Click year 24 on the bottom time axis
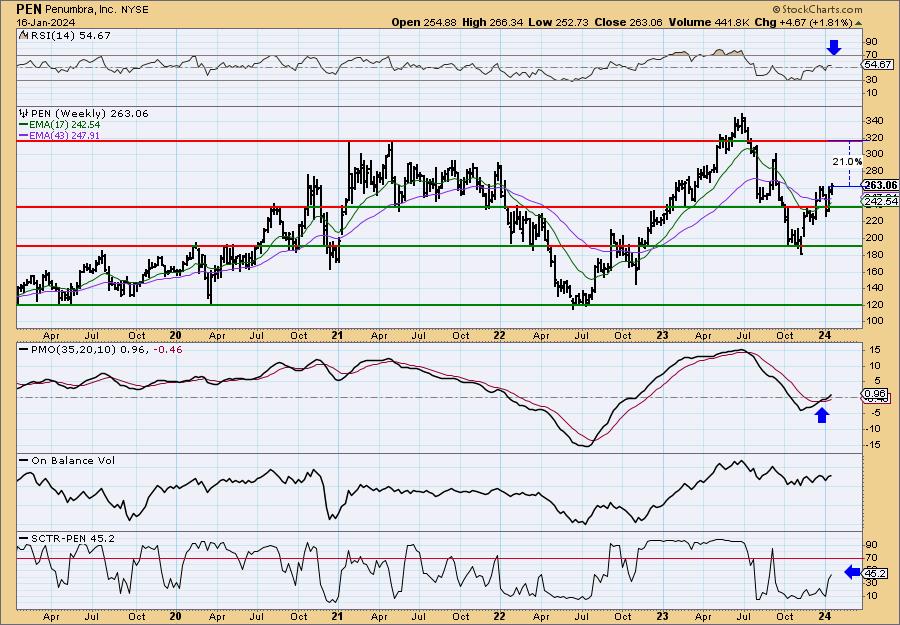Screen dimensions: 900x625 [825, 616]
